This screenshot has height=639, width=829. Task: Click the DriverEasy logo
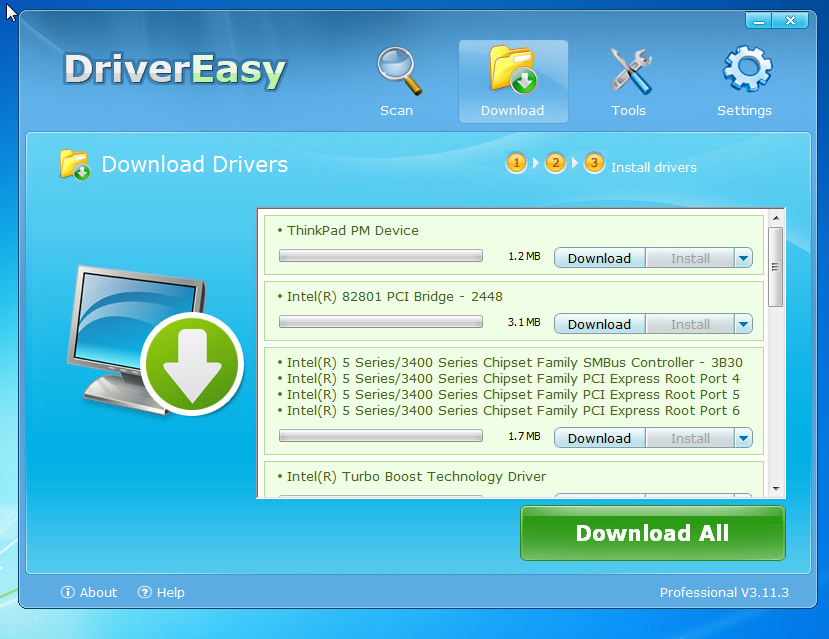pos(175,70)
